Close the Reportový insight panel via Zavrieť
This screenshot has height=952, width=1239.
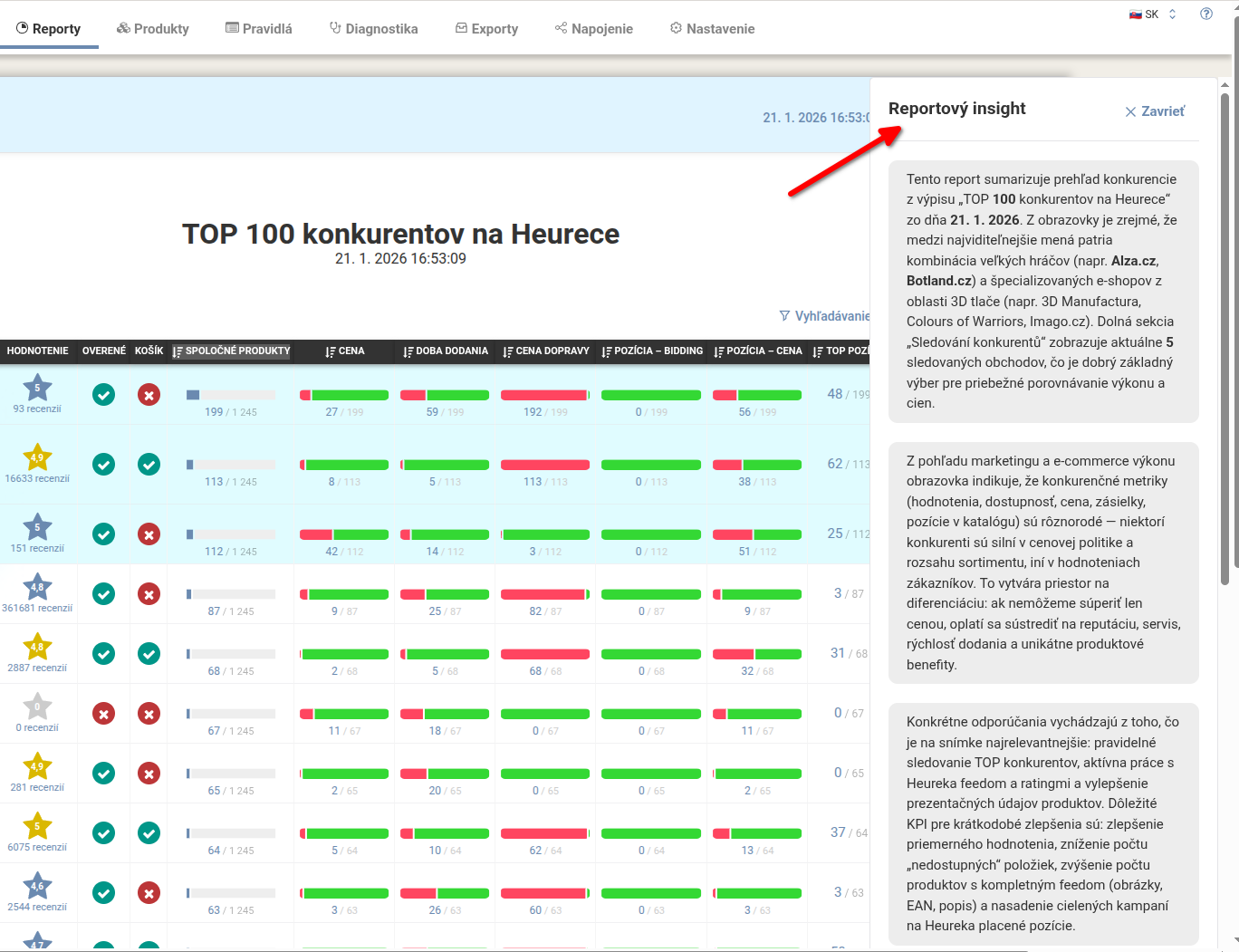point(1155,111)
